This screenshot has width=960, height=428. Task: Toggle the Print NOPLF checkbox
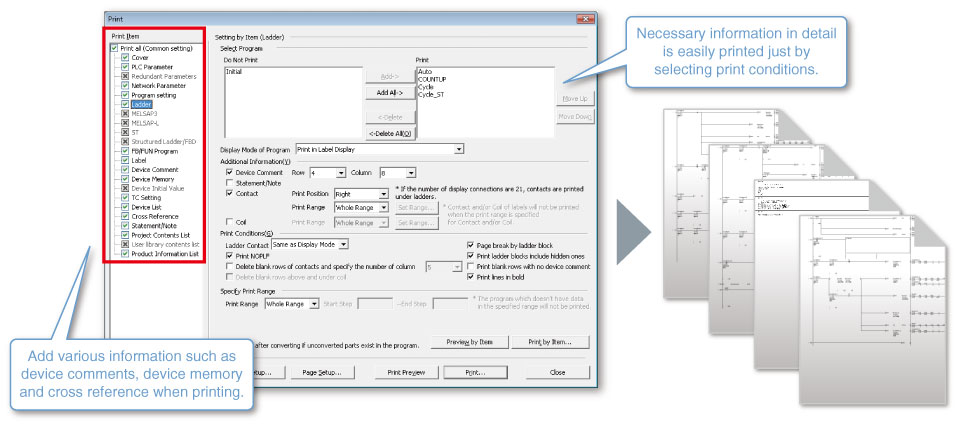tap(230, 255)
